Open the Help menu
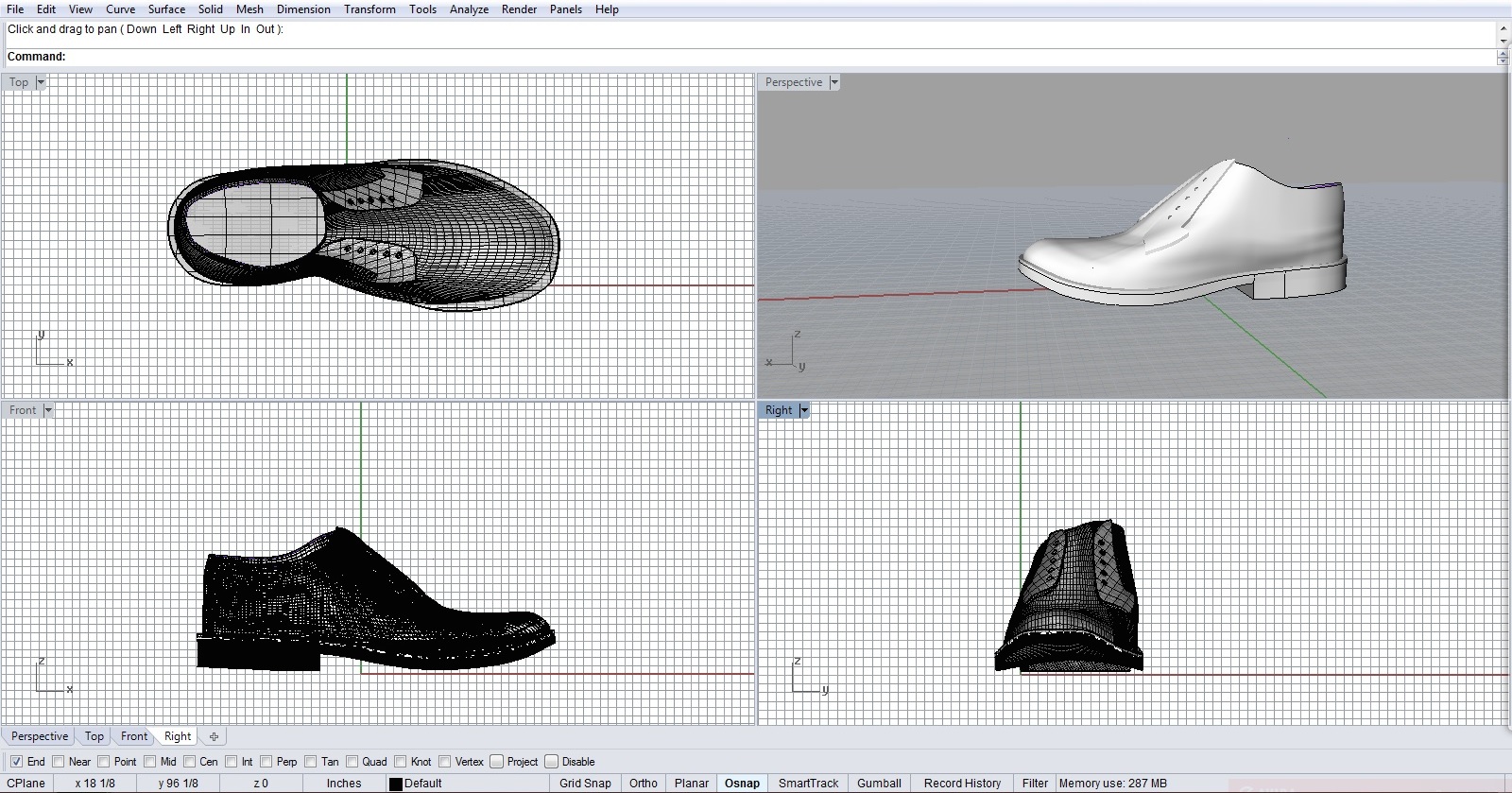The height and width of the screenshot is (793, 1512). 607,9
